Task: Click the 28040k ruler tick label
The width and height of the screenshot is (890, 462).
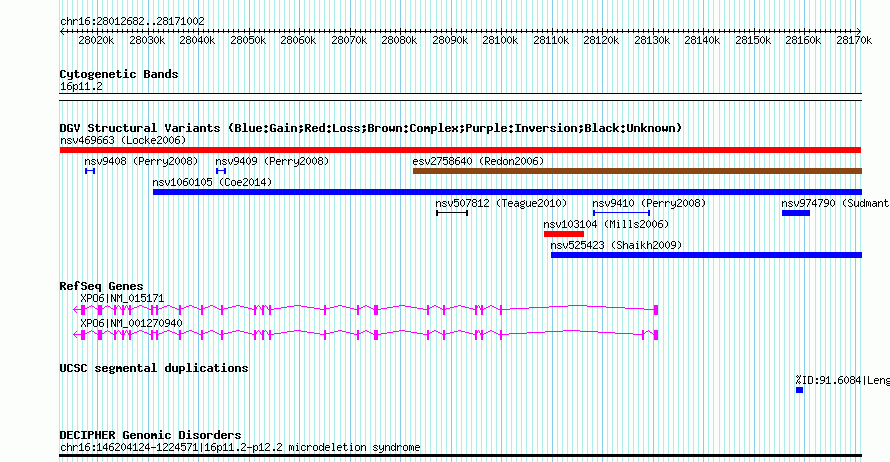Action: (197, 40)
